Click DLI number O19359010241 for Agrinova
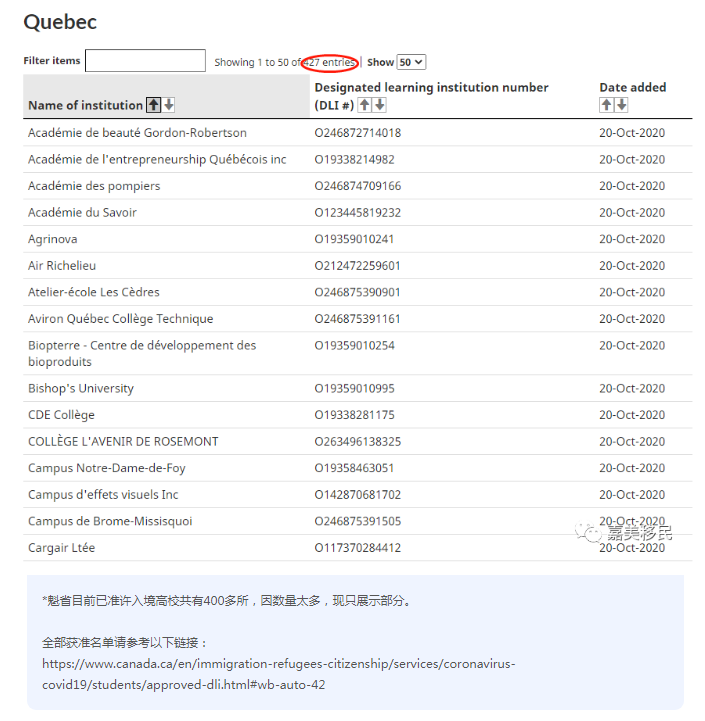Screen dimensions: 705x721 tap(354, 239)
